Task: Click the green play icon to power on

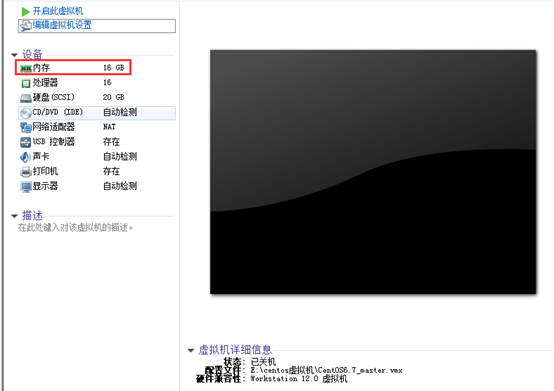Action: pyautogui.click(x=25, y=12)
